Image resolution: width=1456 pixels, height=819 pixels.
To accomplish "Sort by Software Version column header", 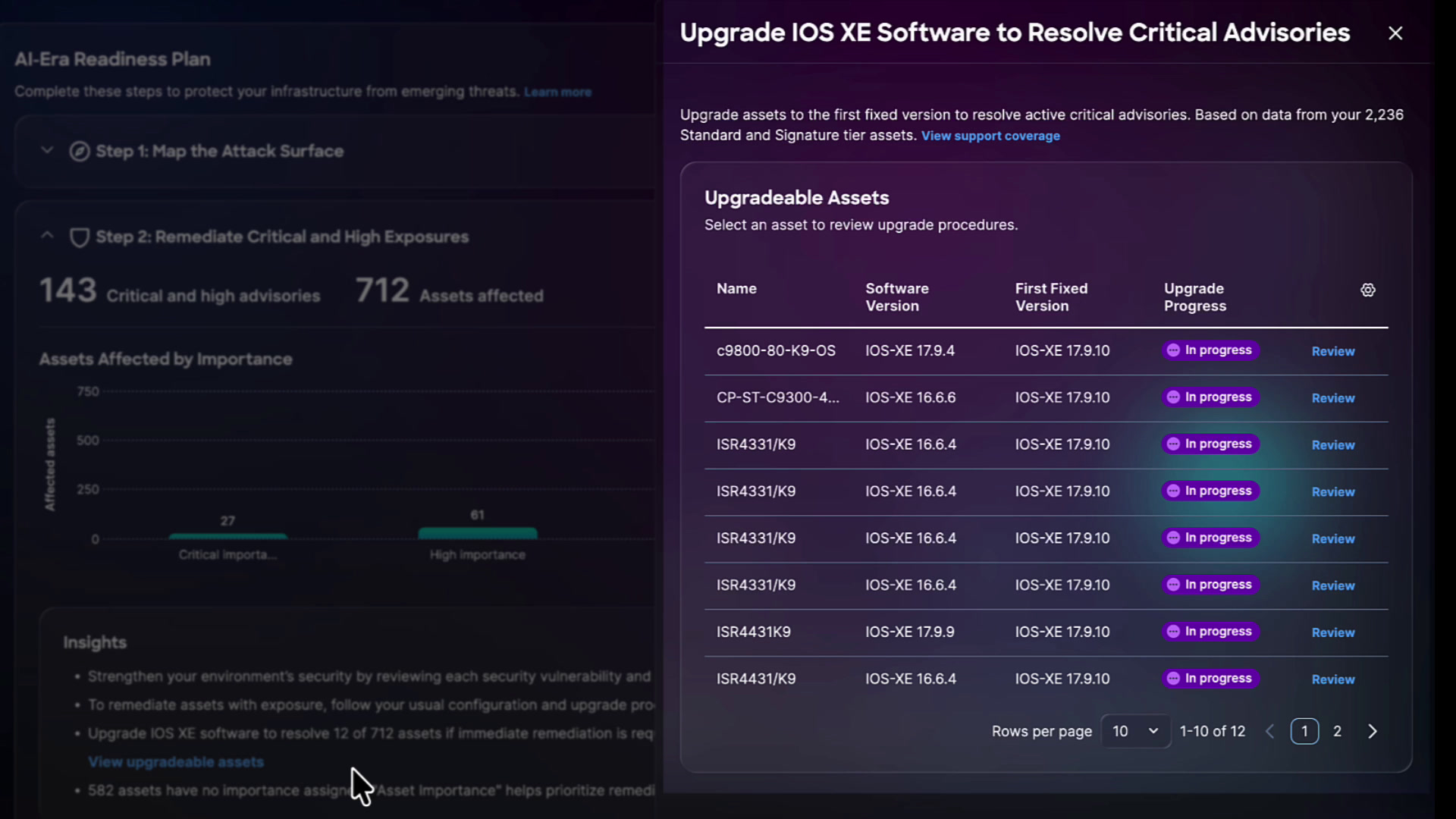I will (x=897, y=297).
